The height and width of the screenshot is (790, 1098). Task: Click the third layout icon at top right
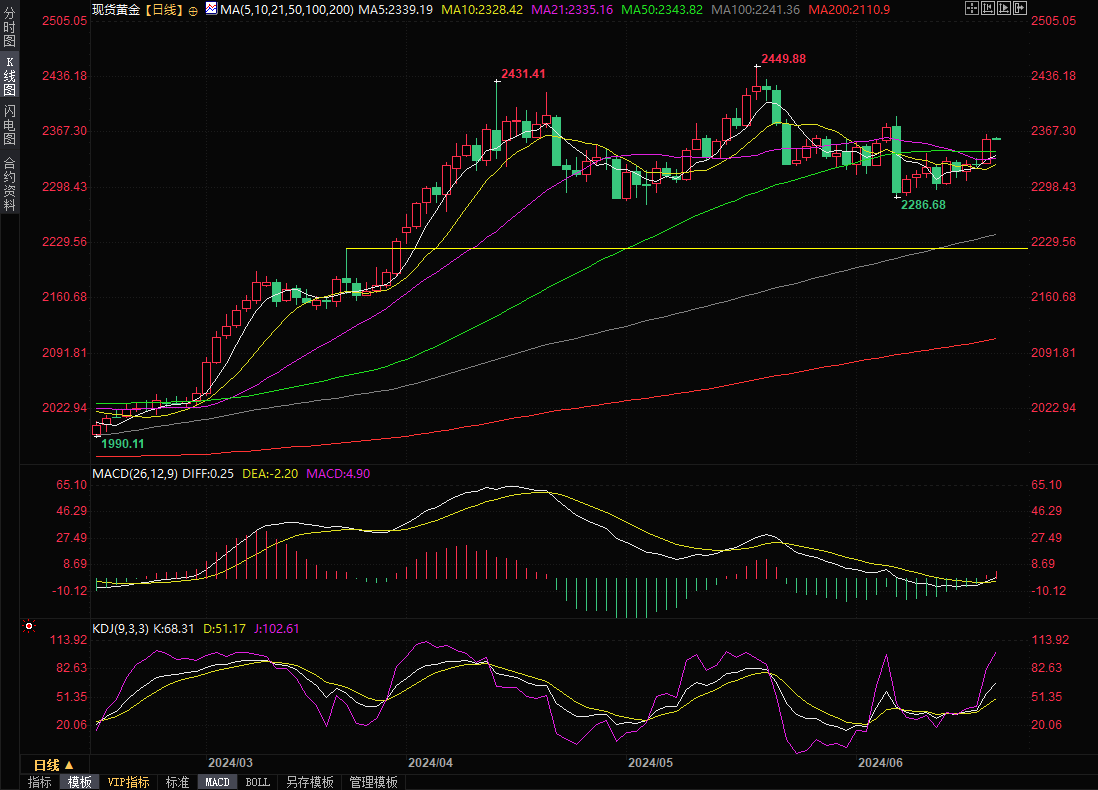[x=1005, y=8]
